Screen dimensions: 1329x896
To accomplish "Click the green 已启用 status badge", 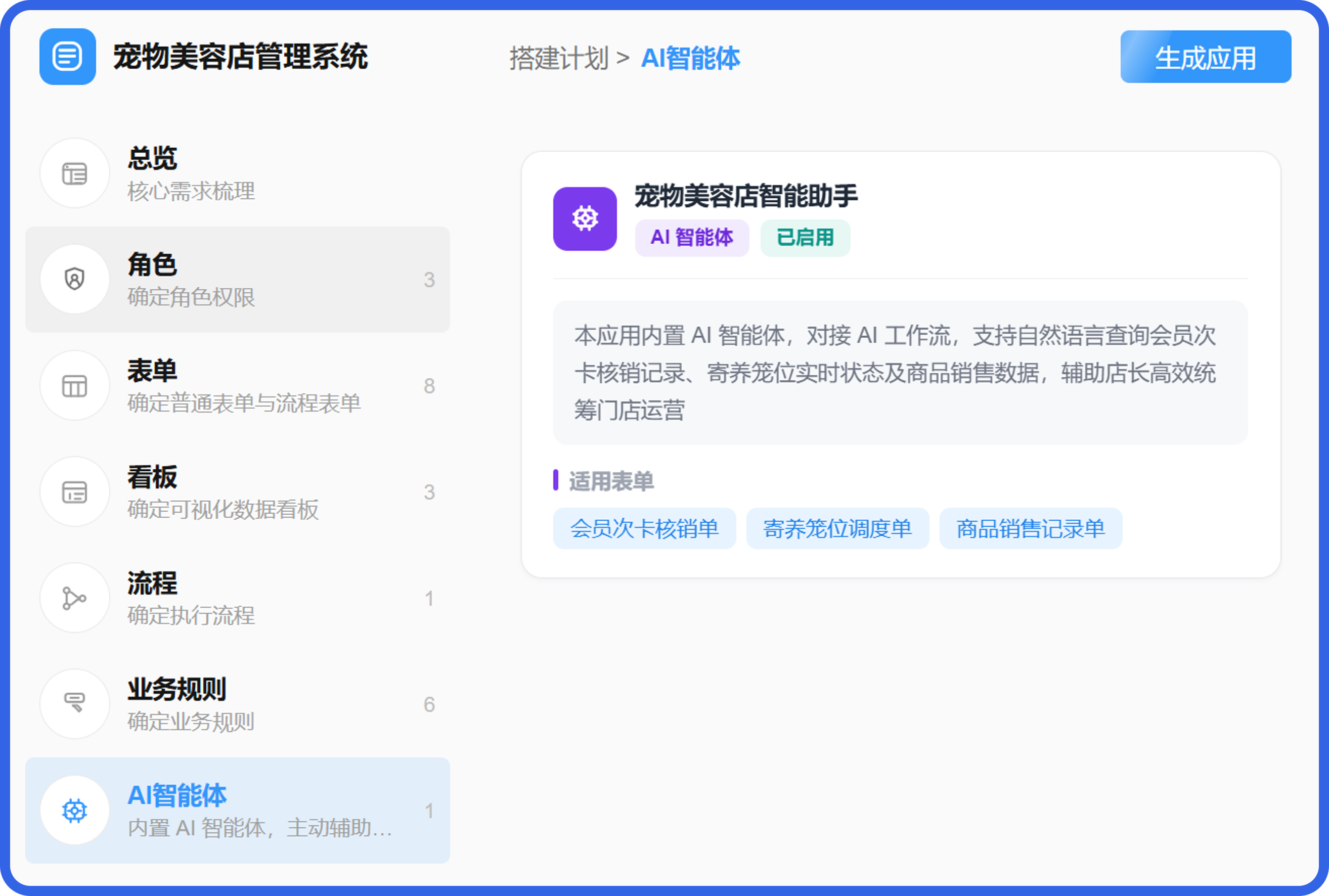I will click(805, 238).
